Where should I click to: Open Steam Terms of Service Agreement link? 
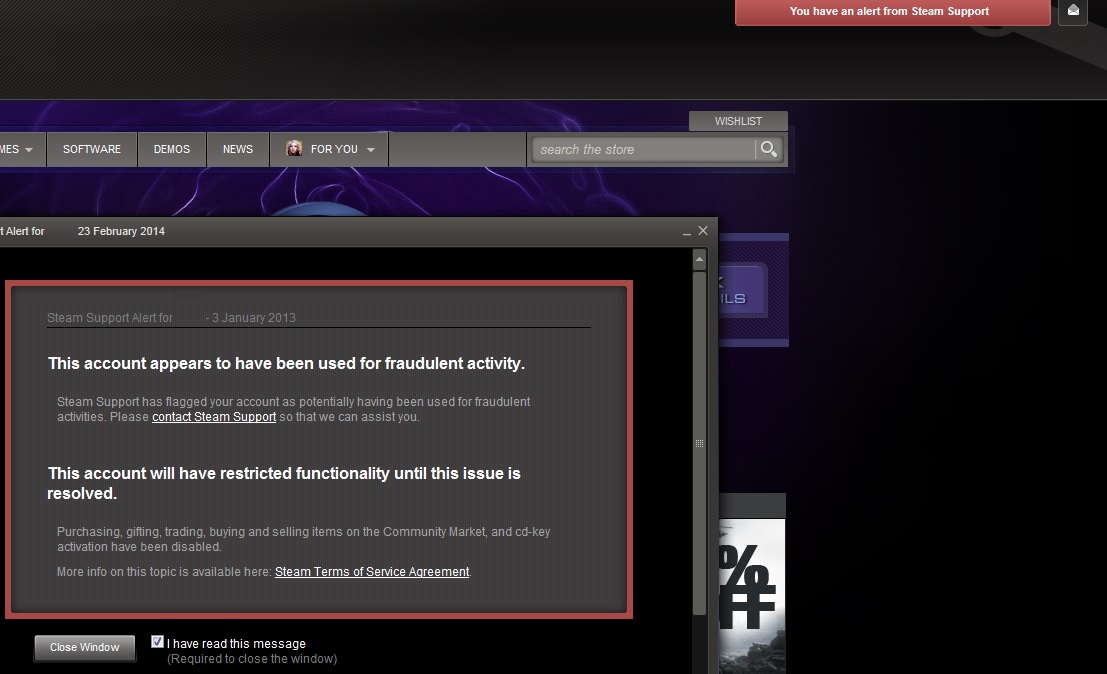coord(372,572)
